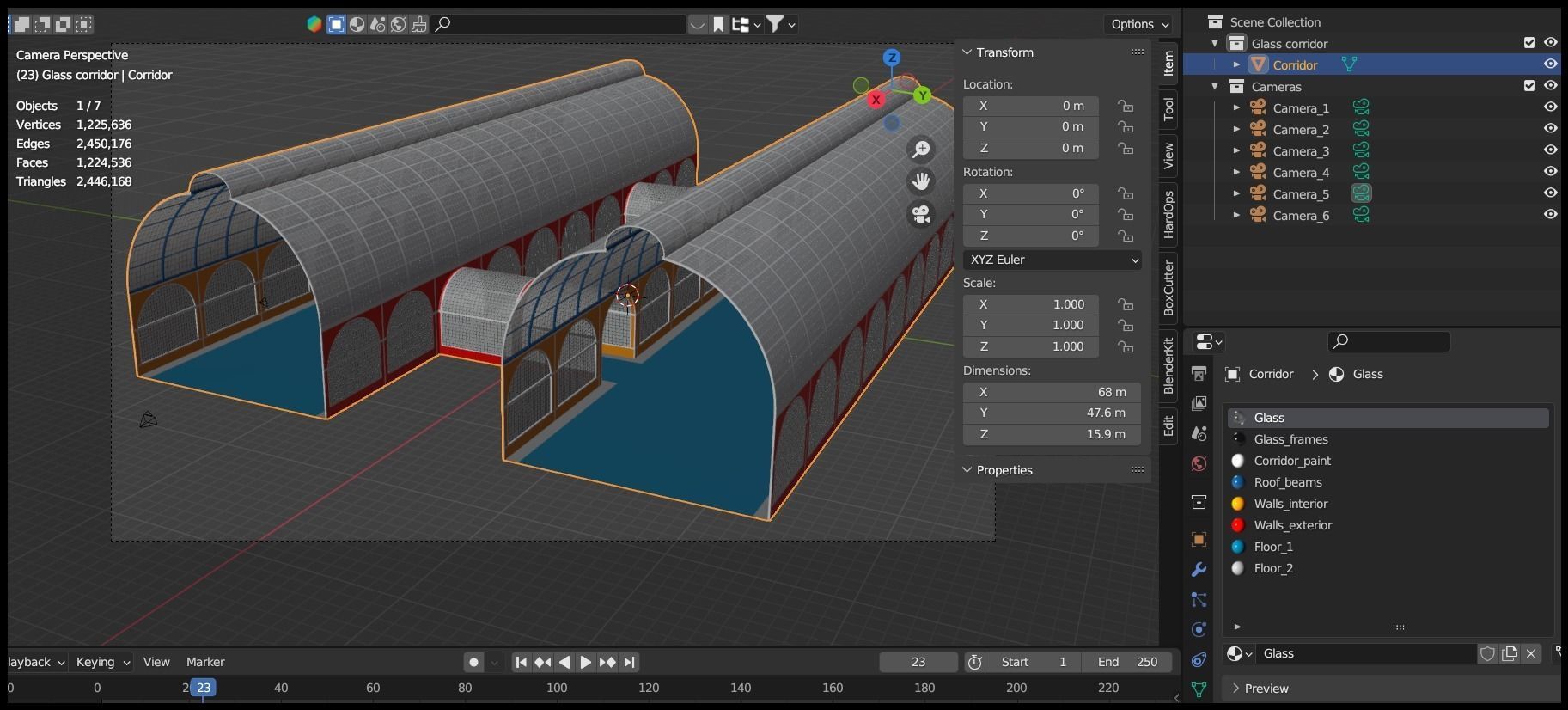The width and height of the screenshot is (1568, 710).
Task: Expand the Corridor object in the outliner
Action: tap(1236, 64)
